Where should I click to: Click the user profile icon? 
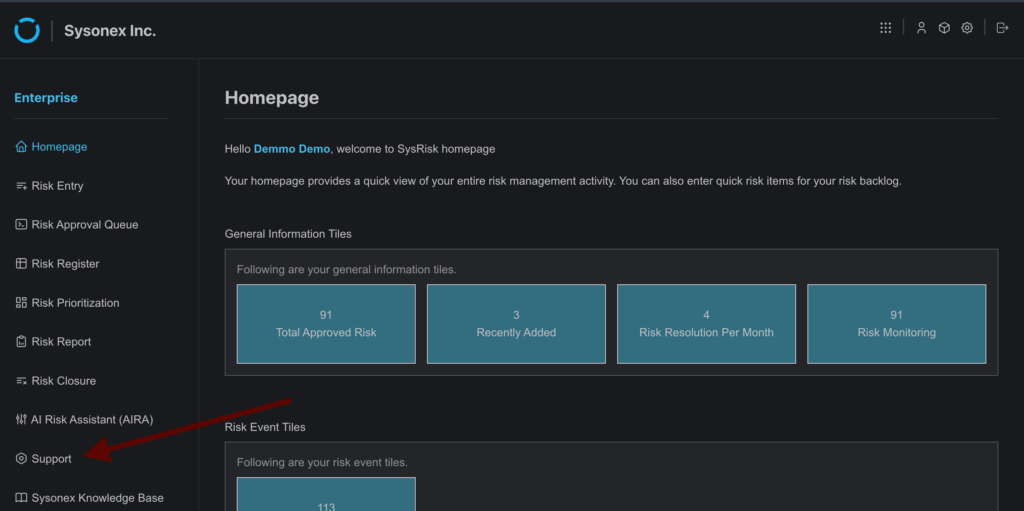click(921, 28)
